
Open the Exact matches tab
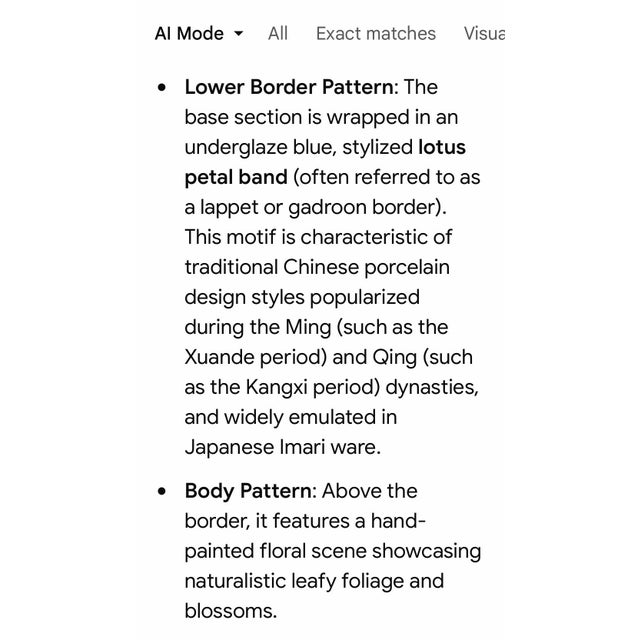[x=376, y=33]
